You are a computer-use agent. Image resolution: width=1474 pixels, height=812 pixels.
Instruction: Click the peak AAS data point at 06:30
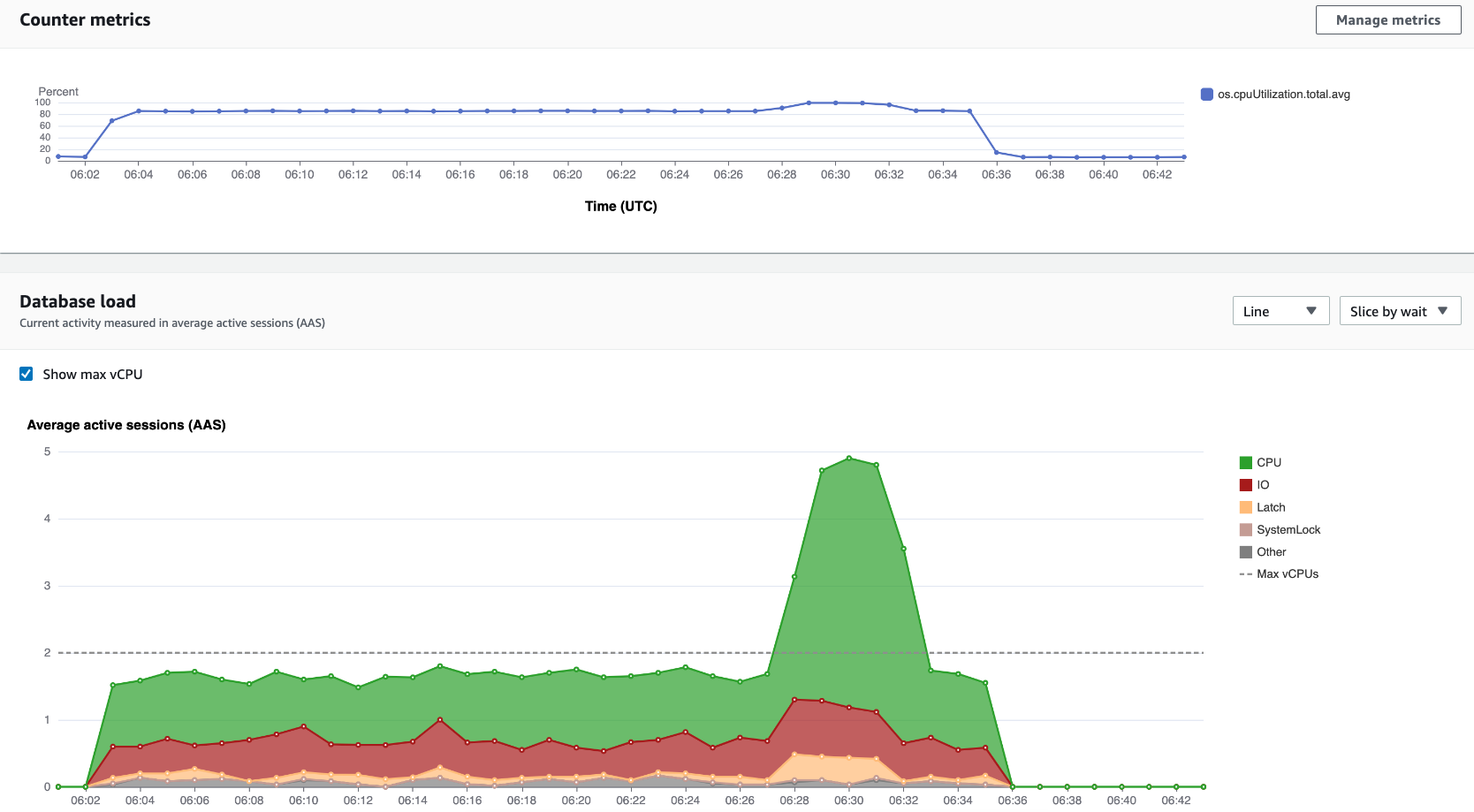(x=849, y=458)
